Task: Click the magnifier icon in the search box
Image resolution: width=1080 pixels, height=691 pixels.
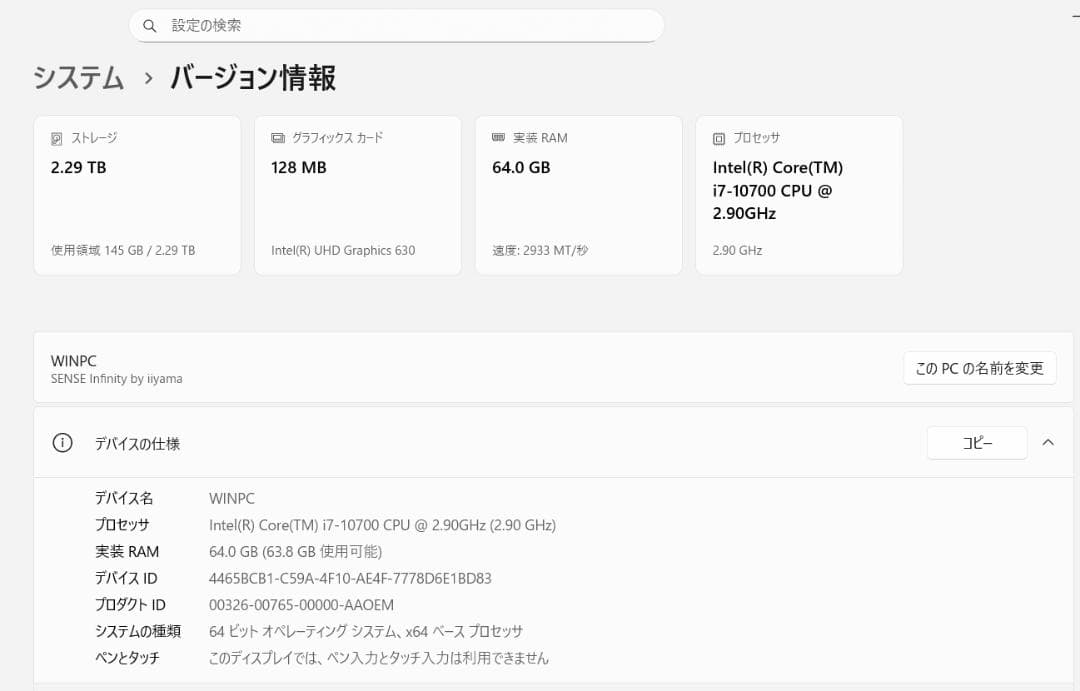Action: click(x=150, y=25)
